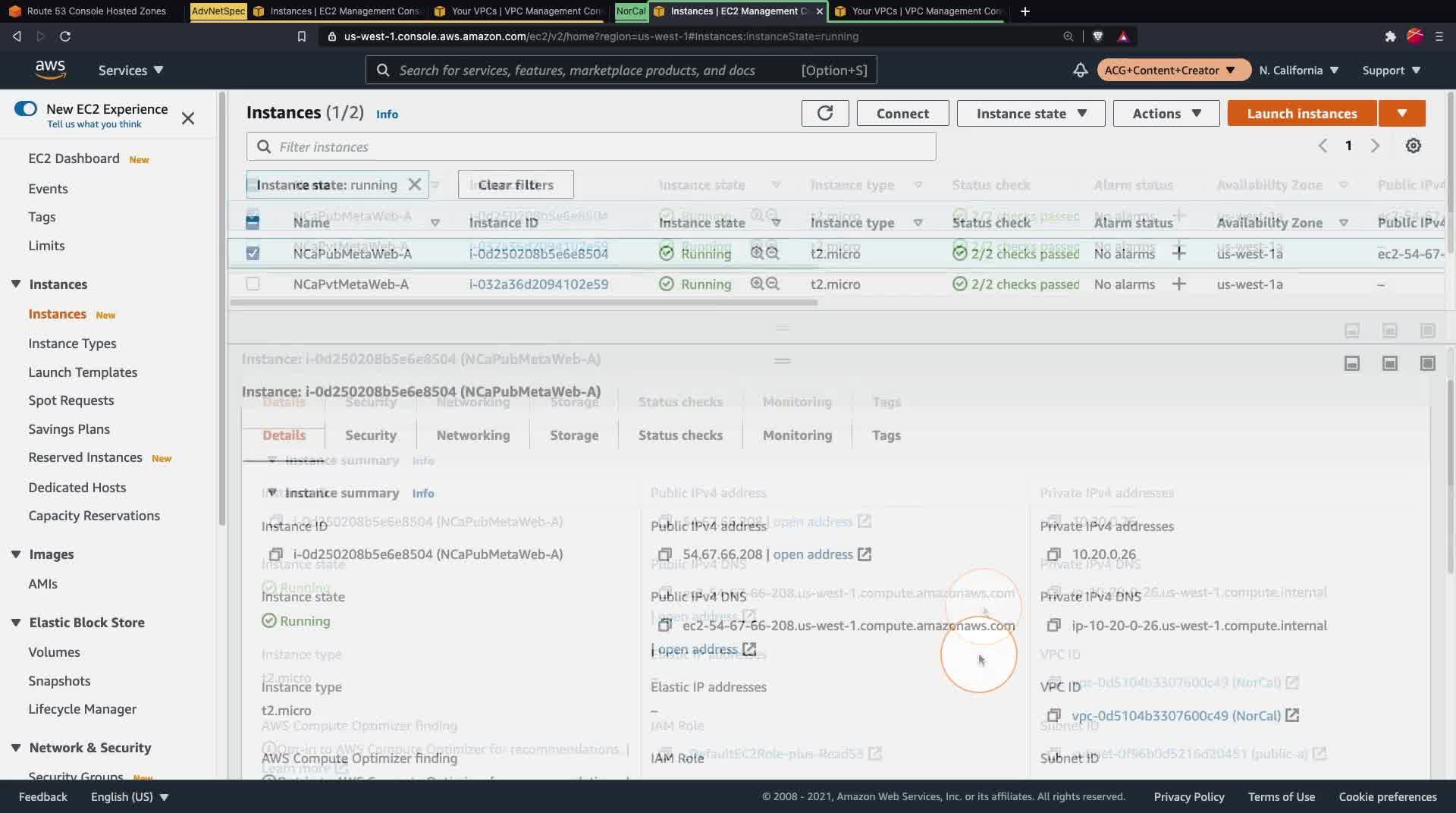This screenshot has width=1456, height=813.
Task: Collapse the Instance summary section
Action: 271,492
